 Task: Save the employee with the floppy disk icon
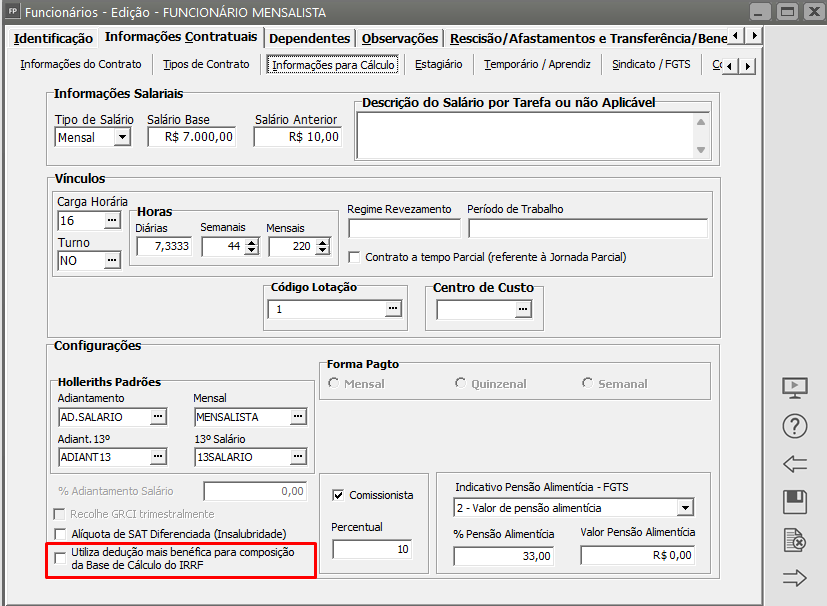(x=794, y=502)
